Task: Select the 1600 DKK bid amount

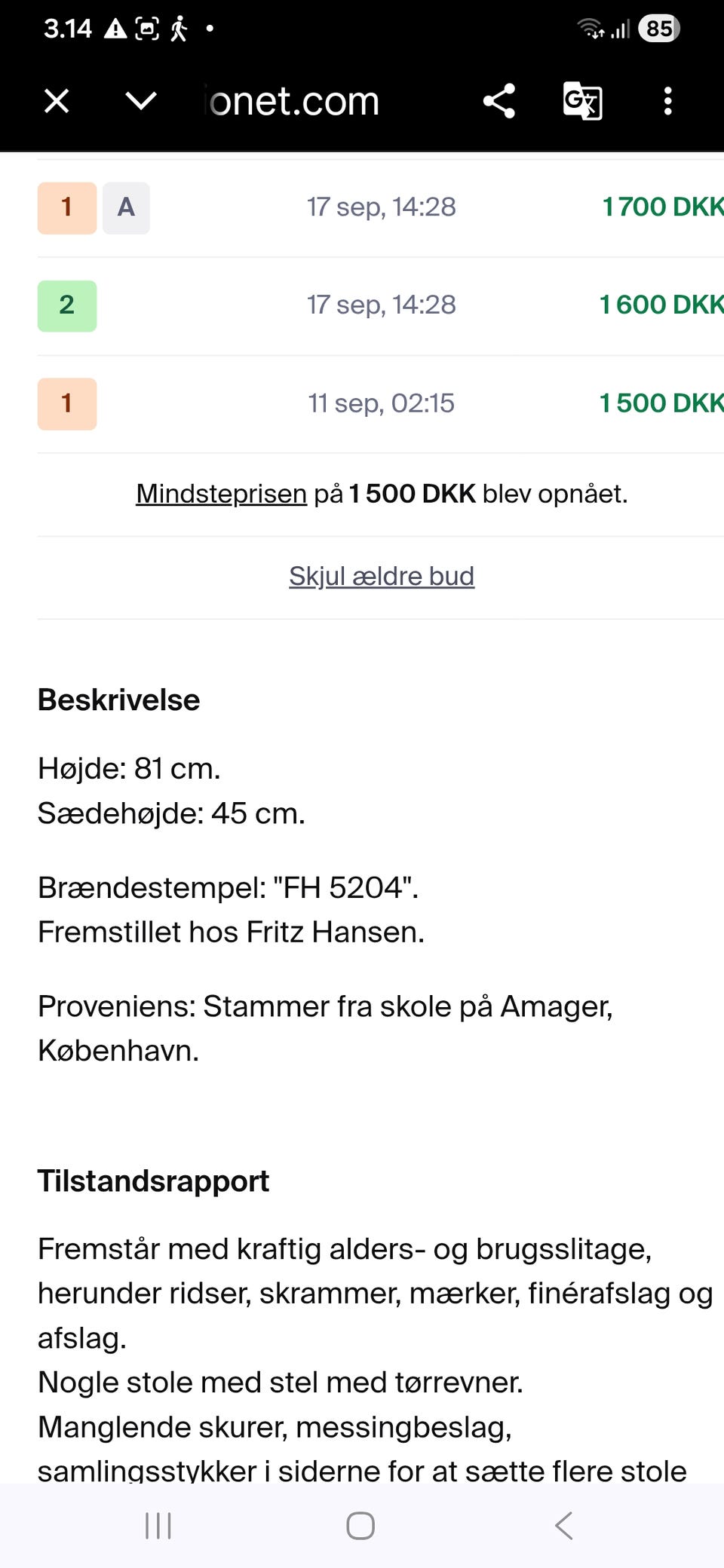Action: [660, 305]
